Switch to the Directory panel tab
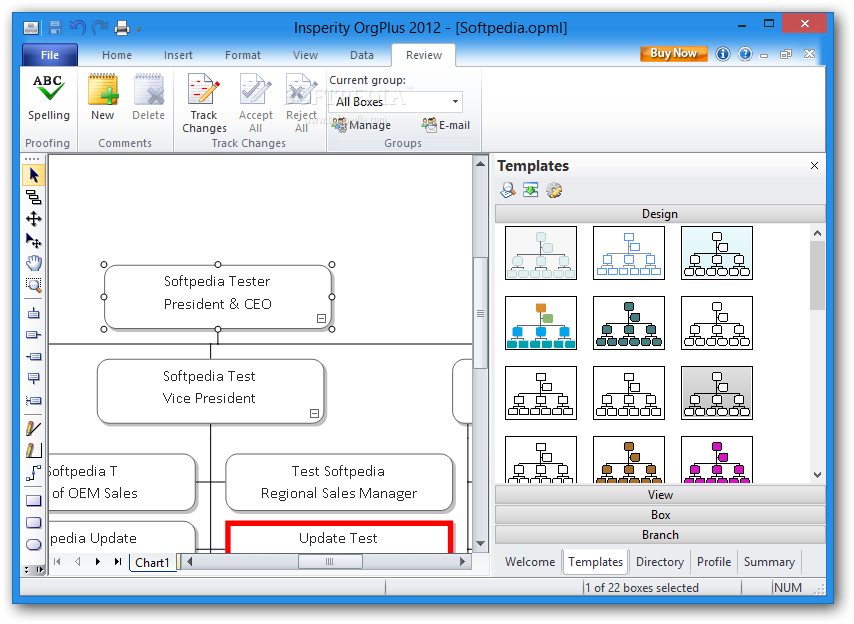Viewport: 854px width, 624px height. coord(660,562)
